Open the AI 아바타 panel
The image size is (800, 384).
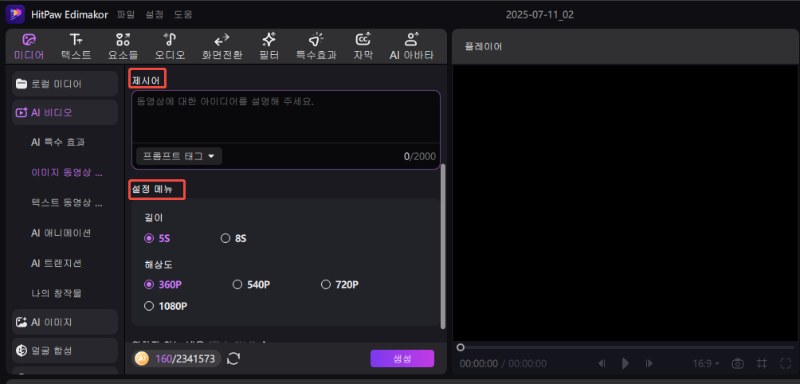tap(411, 47)
